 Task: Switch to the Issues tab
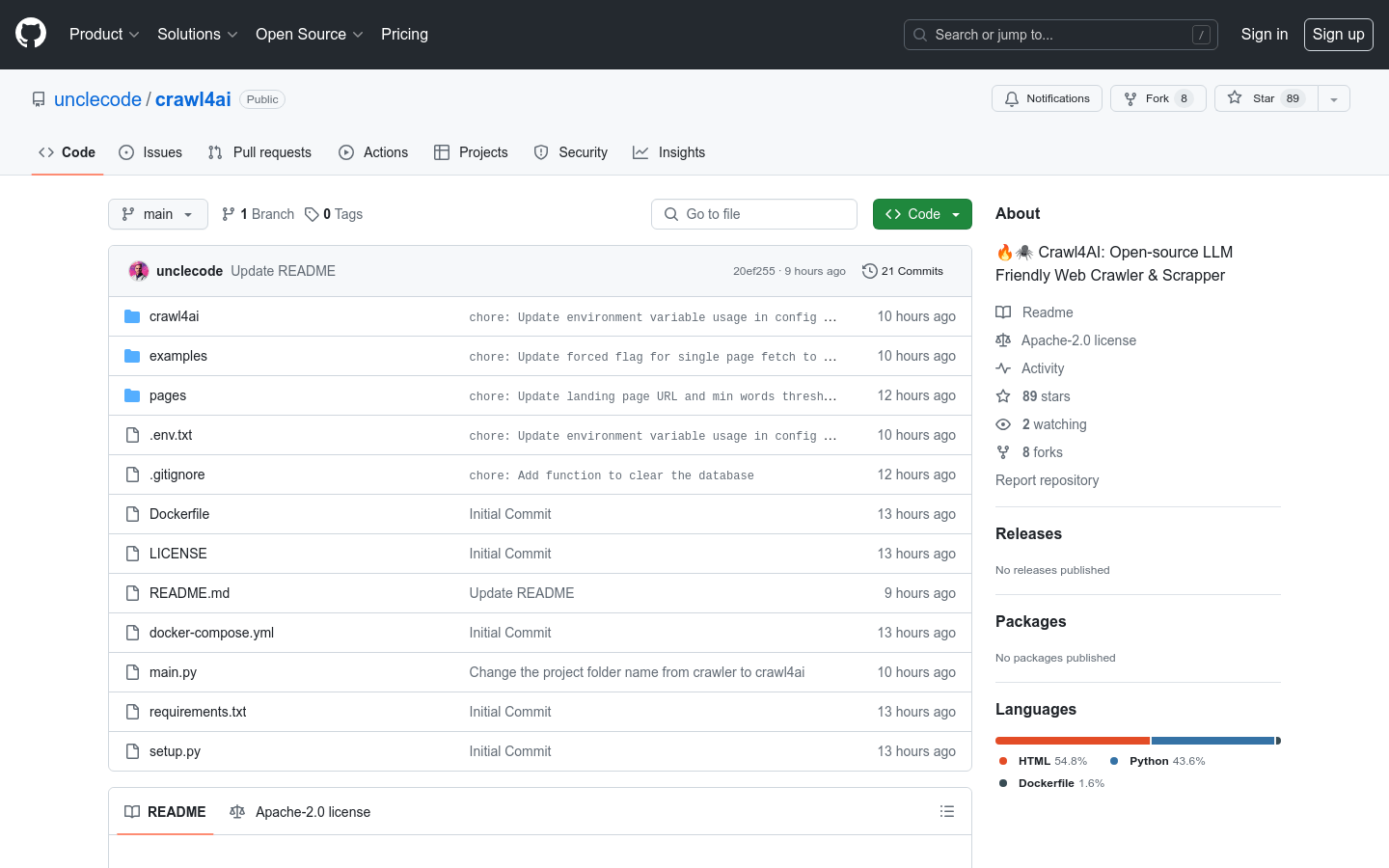(150, 152)
